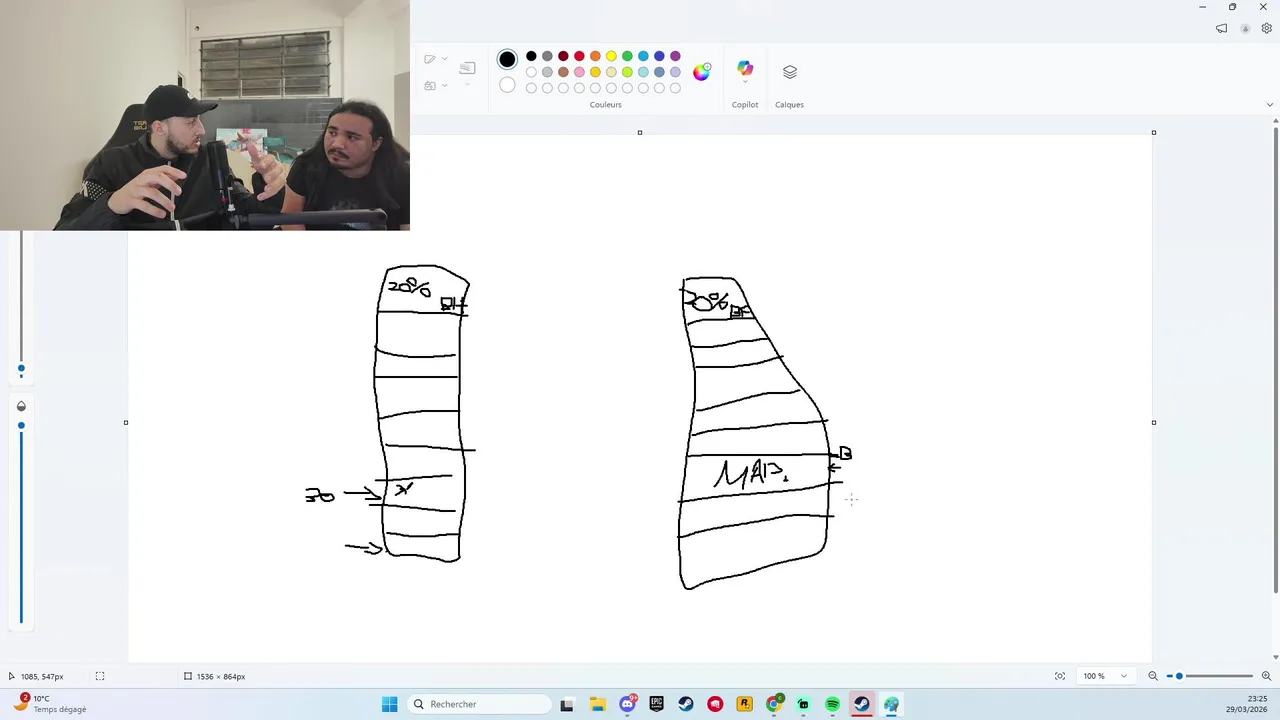Screen dimensions: 1280x720
Task: Open File Explorer from taskbar
Action: pos(597,704)
